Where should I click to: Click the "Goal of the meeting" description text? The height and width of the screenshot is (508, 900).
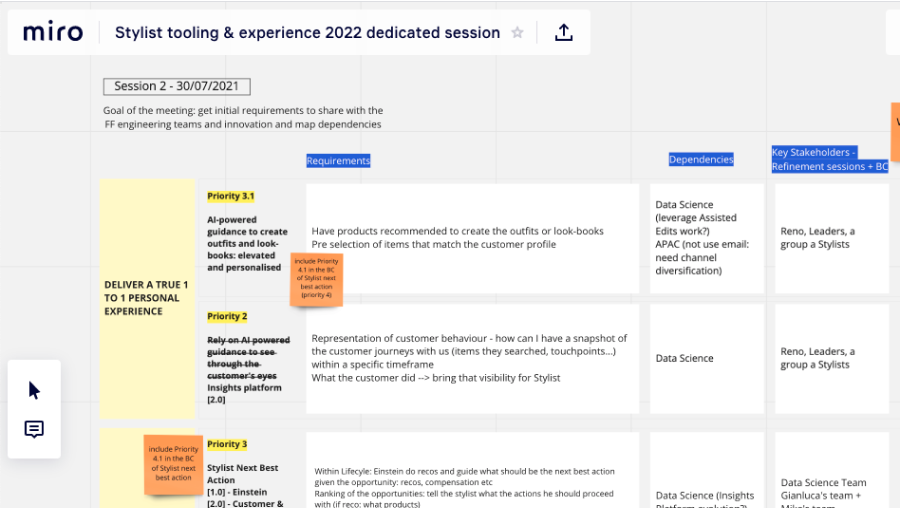pyautogui.click(x=243, y=117)
